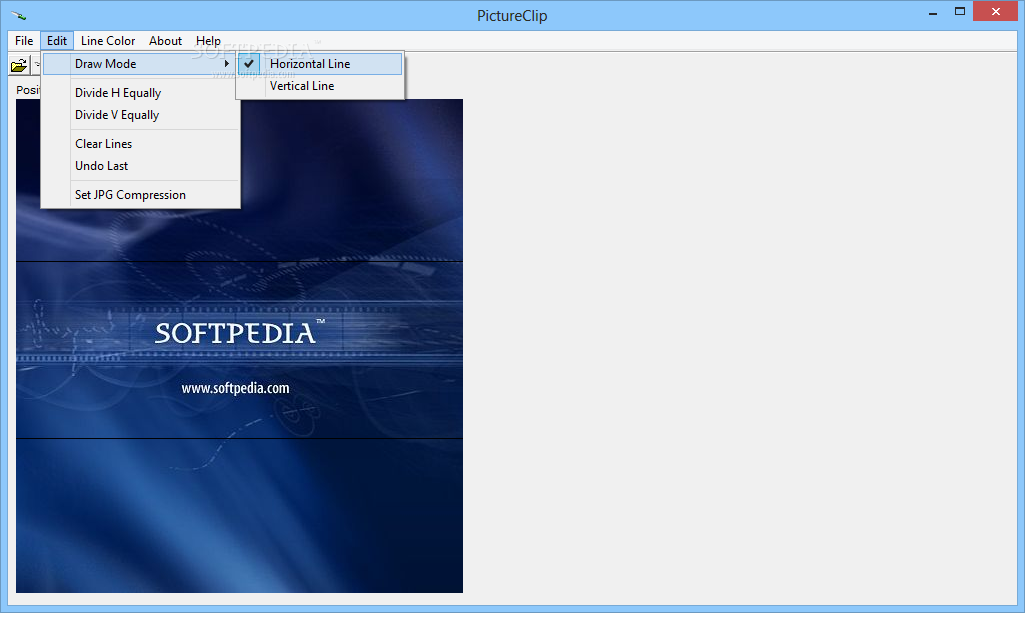1025x631 pixels.
Task: Select Horizontal Line draw mode
Action: click(320, 63)
